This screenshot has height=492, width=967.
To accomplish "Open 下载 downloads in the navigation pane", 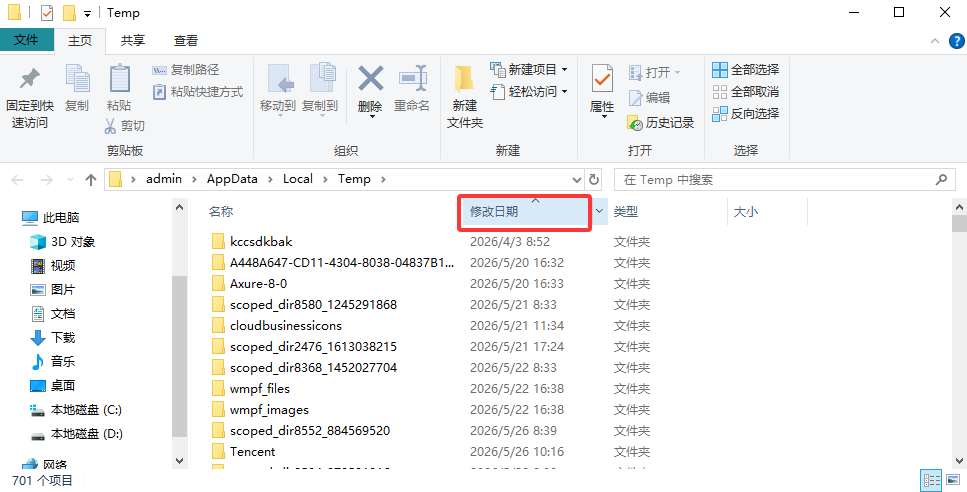I will tap(53, 338).
